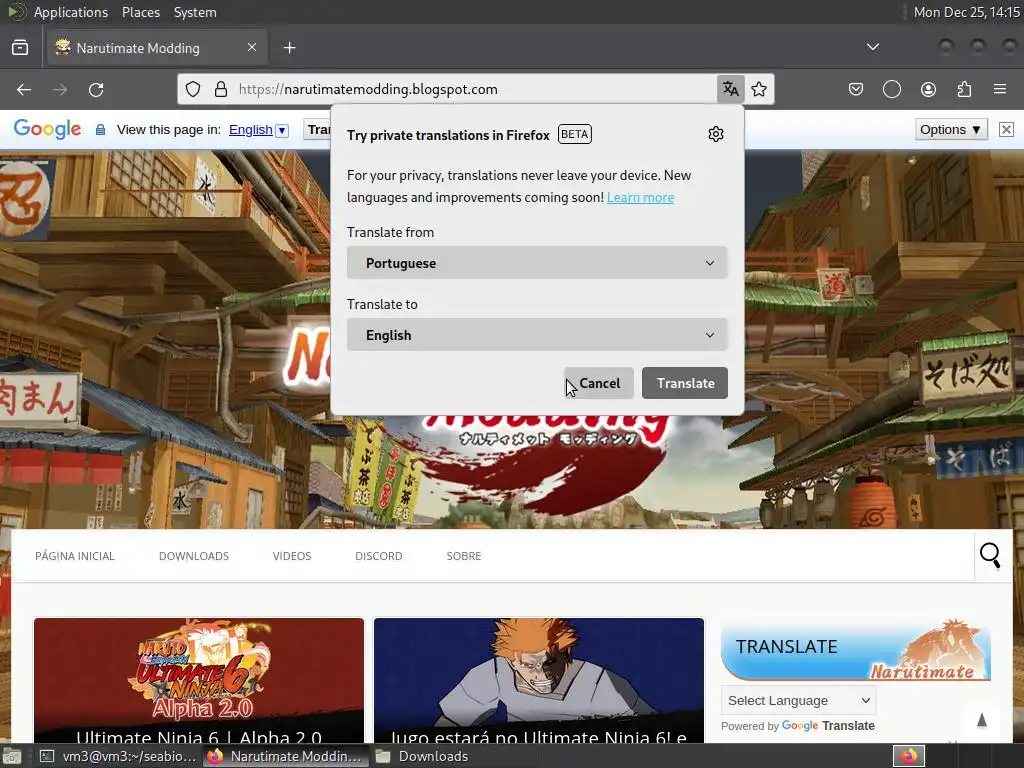The width and height of the screenshot is (1024, 768).
Task: Select the Narutimate Modding browser tab
Action: (x=157, y=48)
